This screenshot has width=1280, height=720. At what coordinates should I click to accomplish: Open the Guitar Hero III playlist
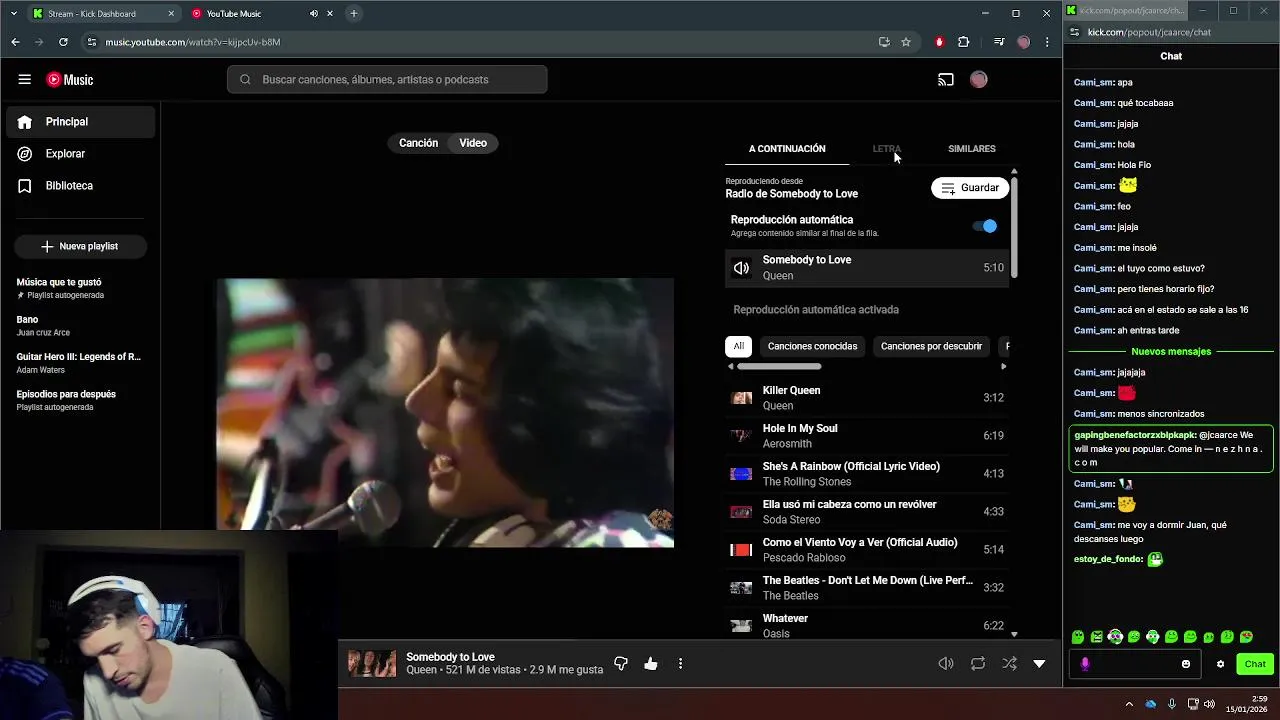coord(80,362)
